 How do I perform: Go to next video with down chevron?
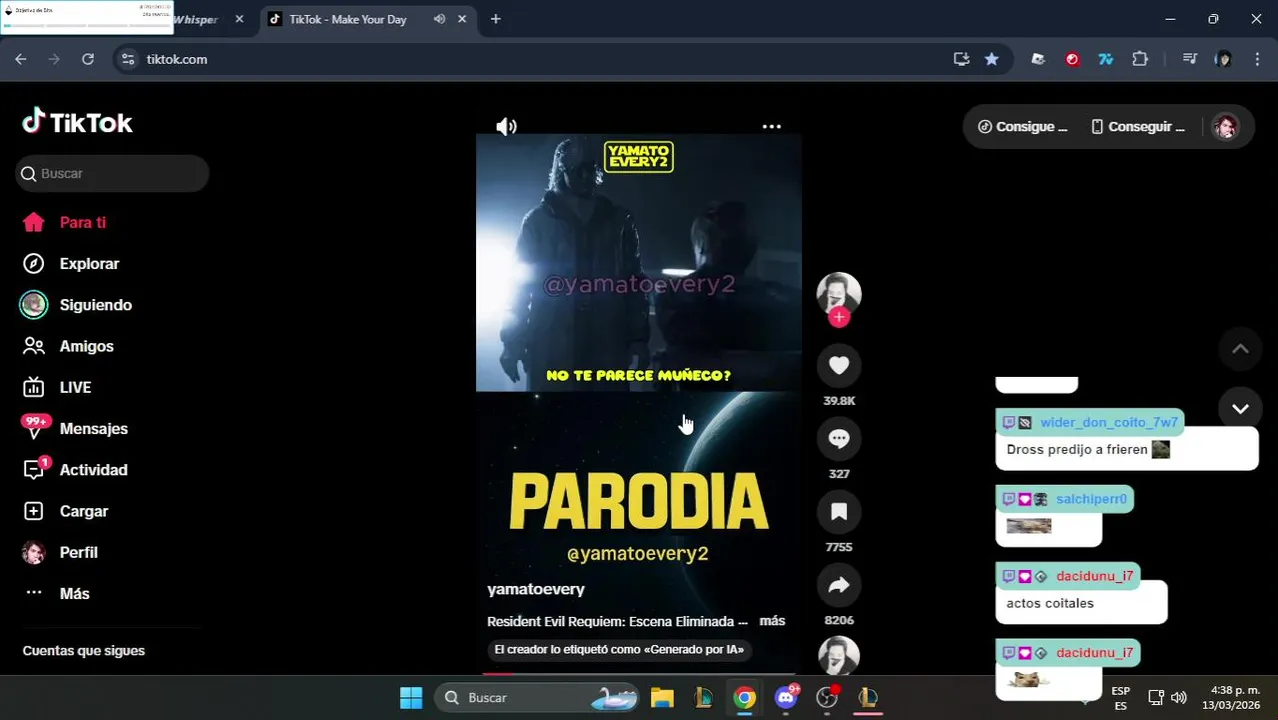pyautogui.click(x=1240, y=408)
